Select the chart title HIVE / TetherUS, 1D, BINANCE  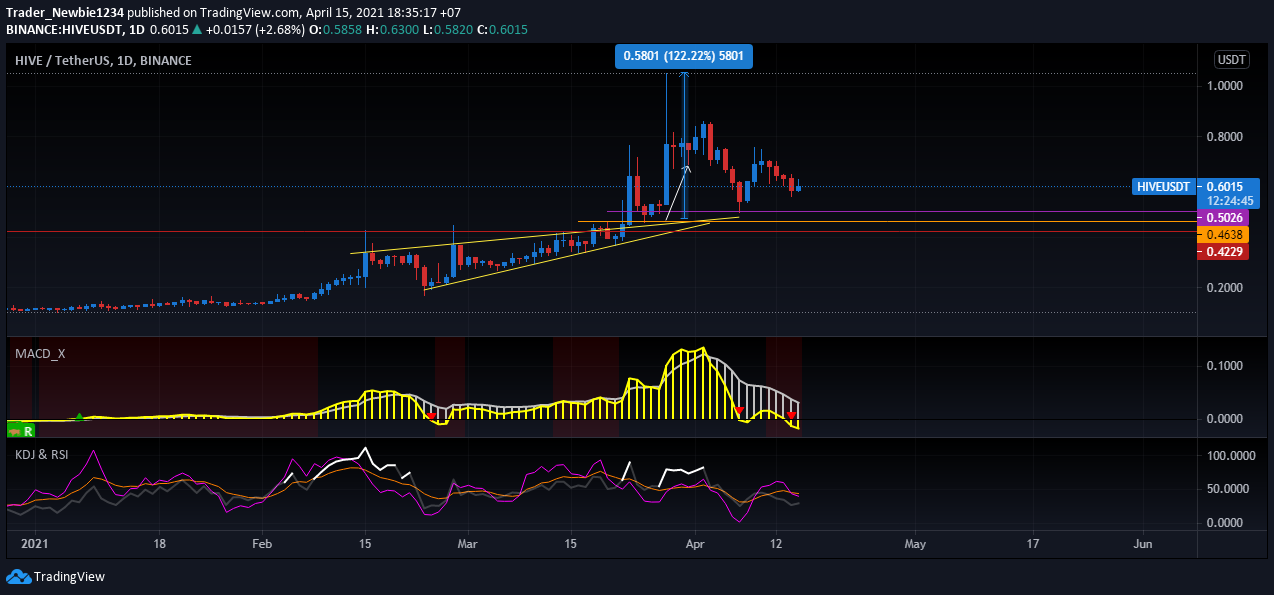click(x=103, y=61)
